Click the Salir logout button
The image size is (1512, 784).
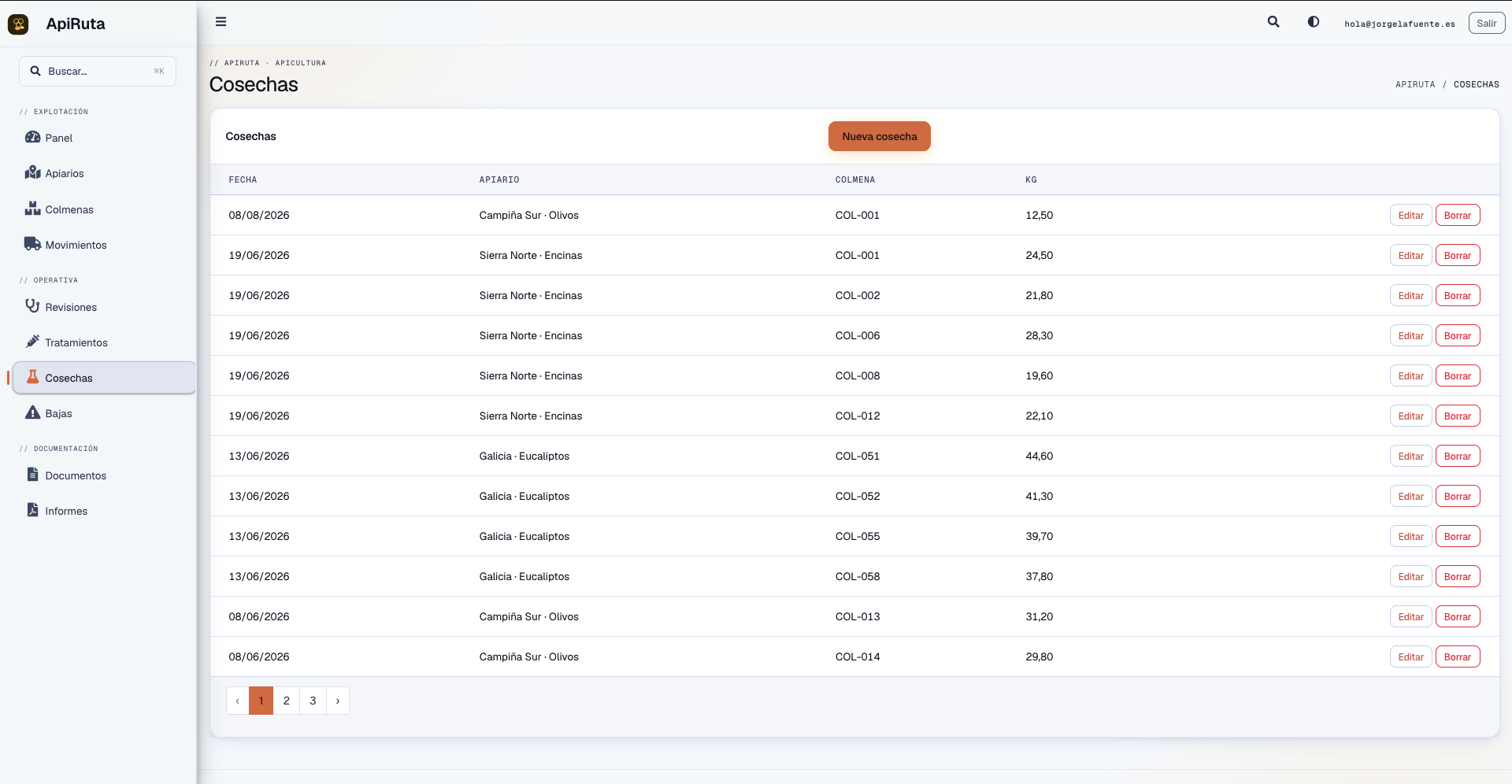click(1487, 24)
